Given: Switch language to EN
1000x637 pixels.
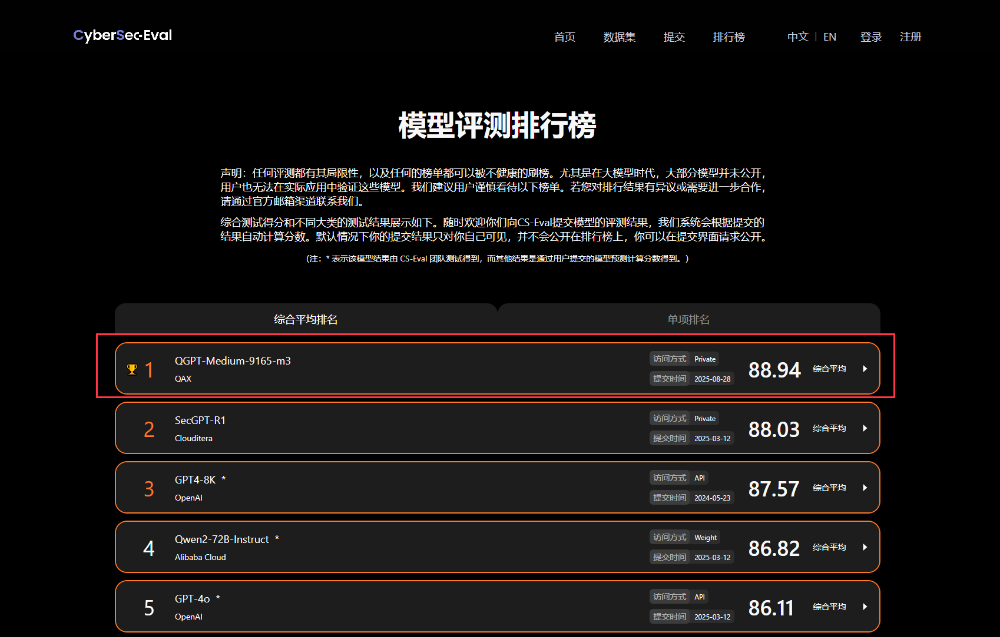Looking at the screenshot, I should (830, 37).
